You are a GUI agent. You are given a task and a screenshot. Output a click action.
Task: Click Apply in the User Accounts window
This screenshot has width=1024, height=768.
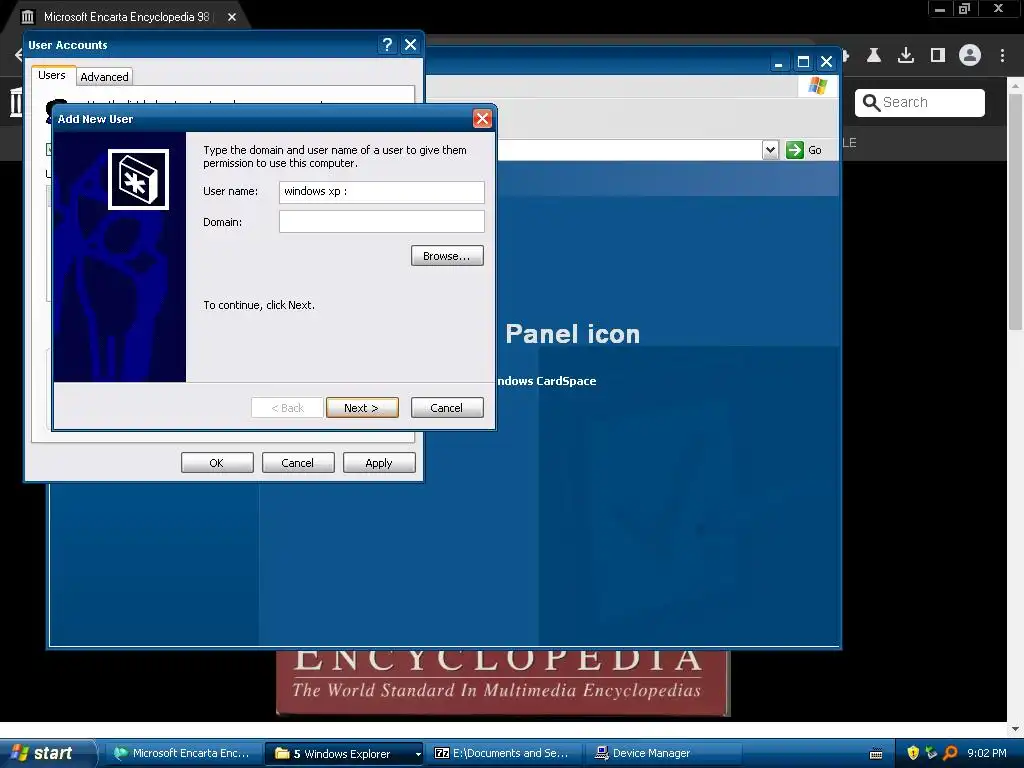tap(379, 462)
